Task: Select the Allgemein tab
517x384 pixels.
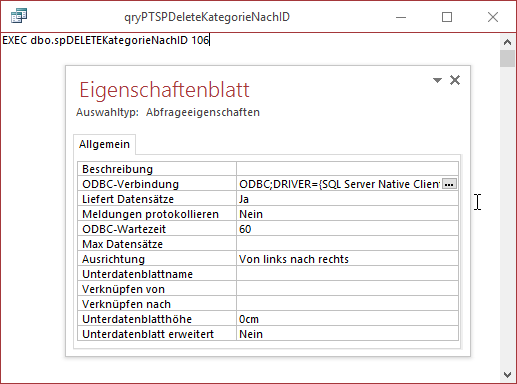Action: pyautogui.click(x=104, y=144)
